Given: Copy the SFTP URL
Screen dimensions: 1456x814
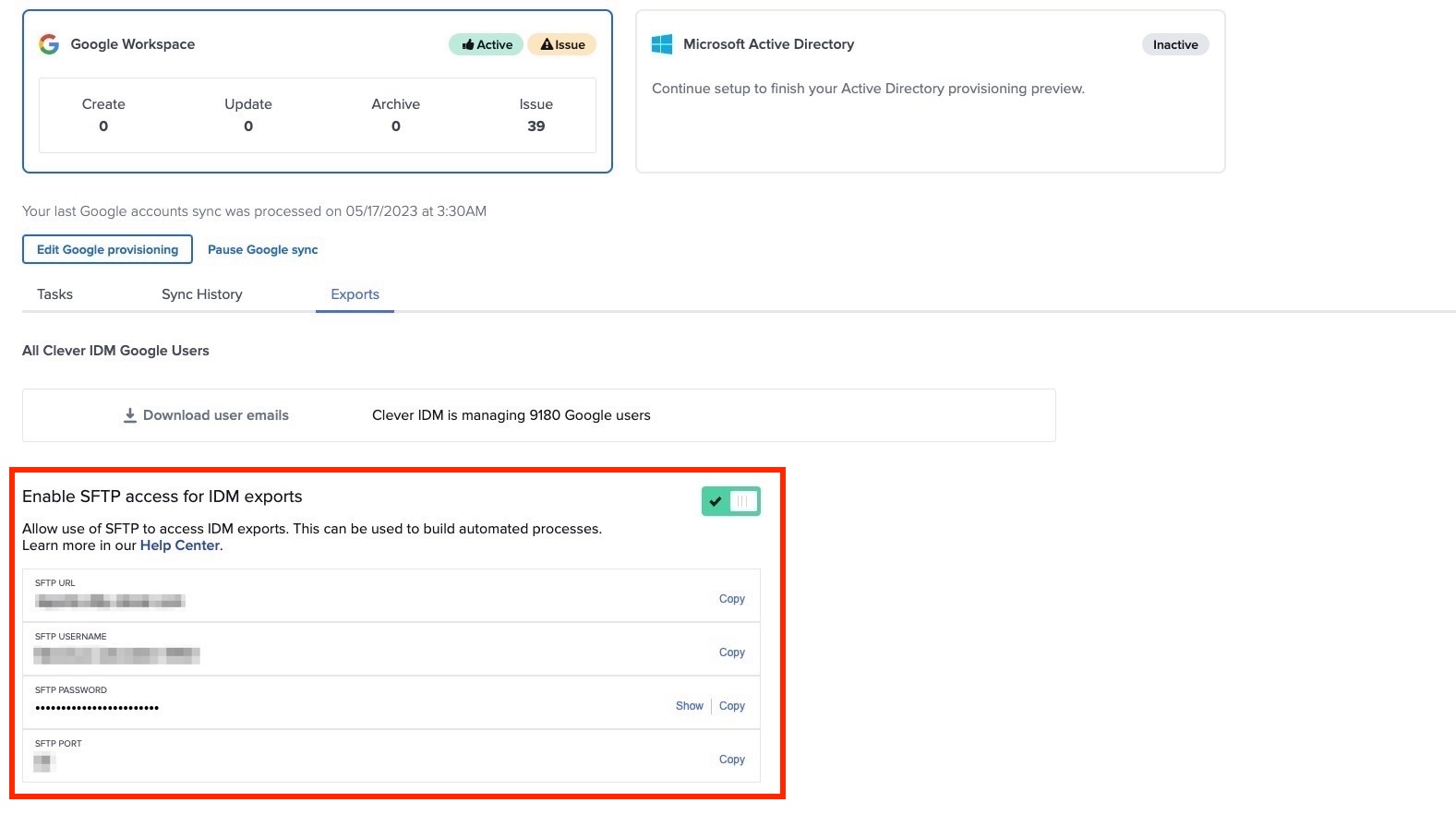Looking at the screenshot, I should [731, 599].
